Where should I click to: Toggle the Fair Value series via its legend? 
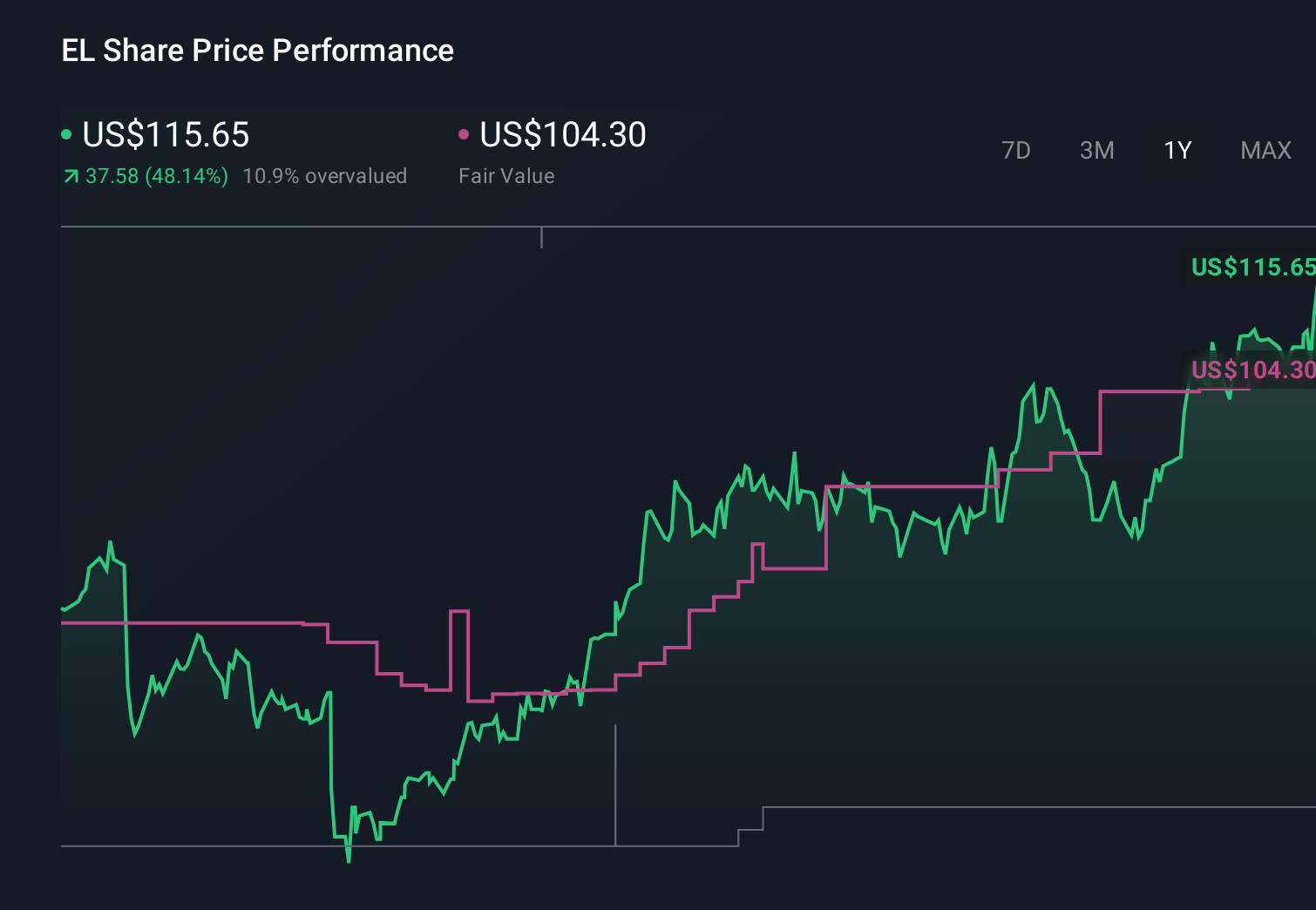pos(562,135)
